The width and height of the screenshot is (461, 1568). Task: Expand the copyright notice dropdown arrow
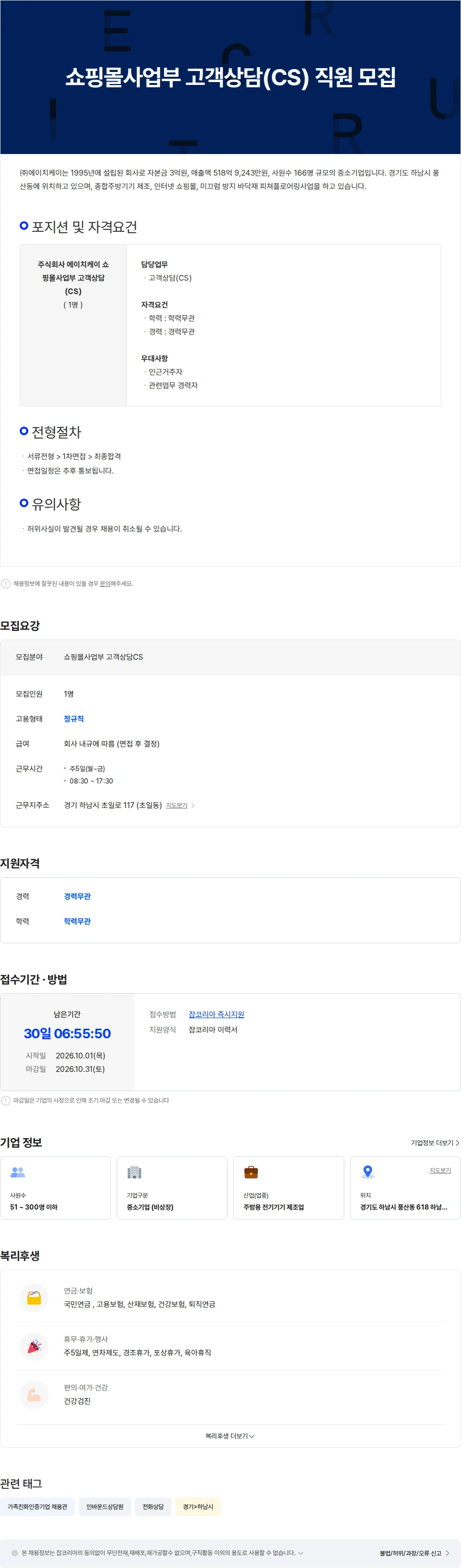(300, 1553)
